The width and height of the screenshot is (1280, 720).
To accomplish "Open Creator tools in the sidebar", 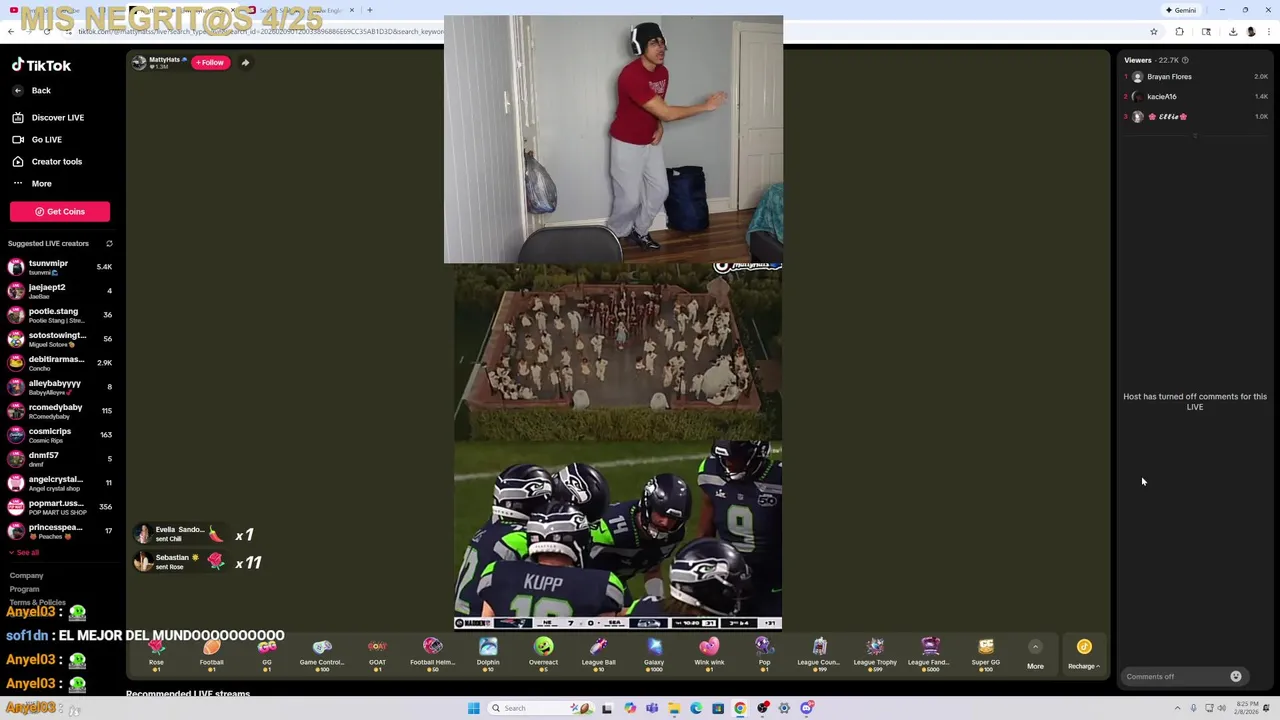I will 47,162.
